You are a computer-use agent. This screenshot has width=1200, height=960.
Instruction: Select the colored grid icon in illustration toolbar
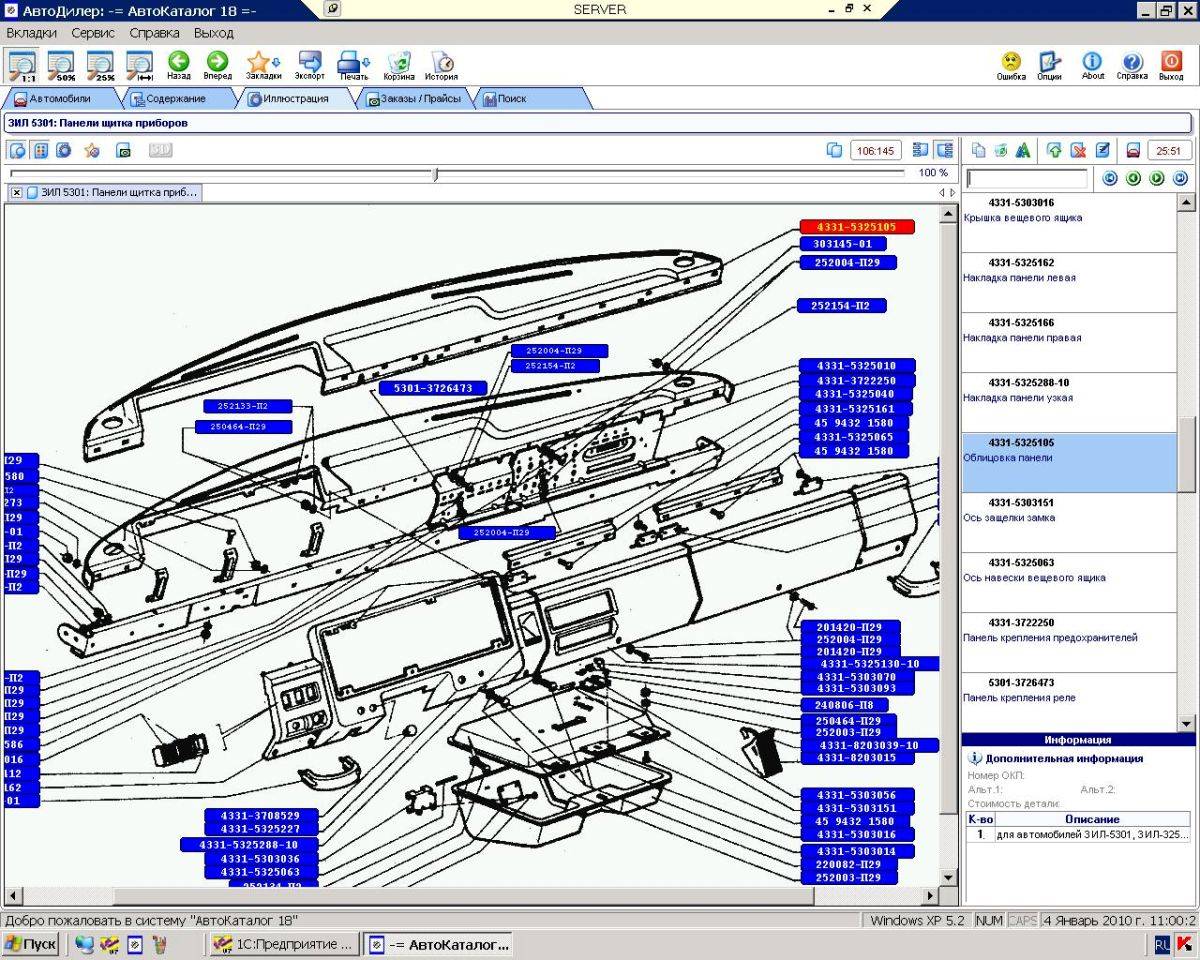tap(41, 150)
